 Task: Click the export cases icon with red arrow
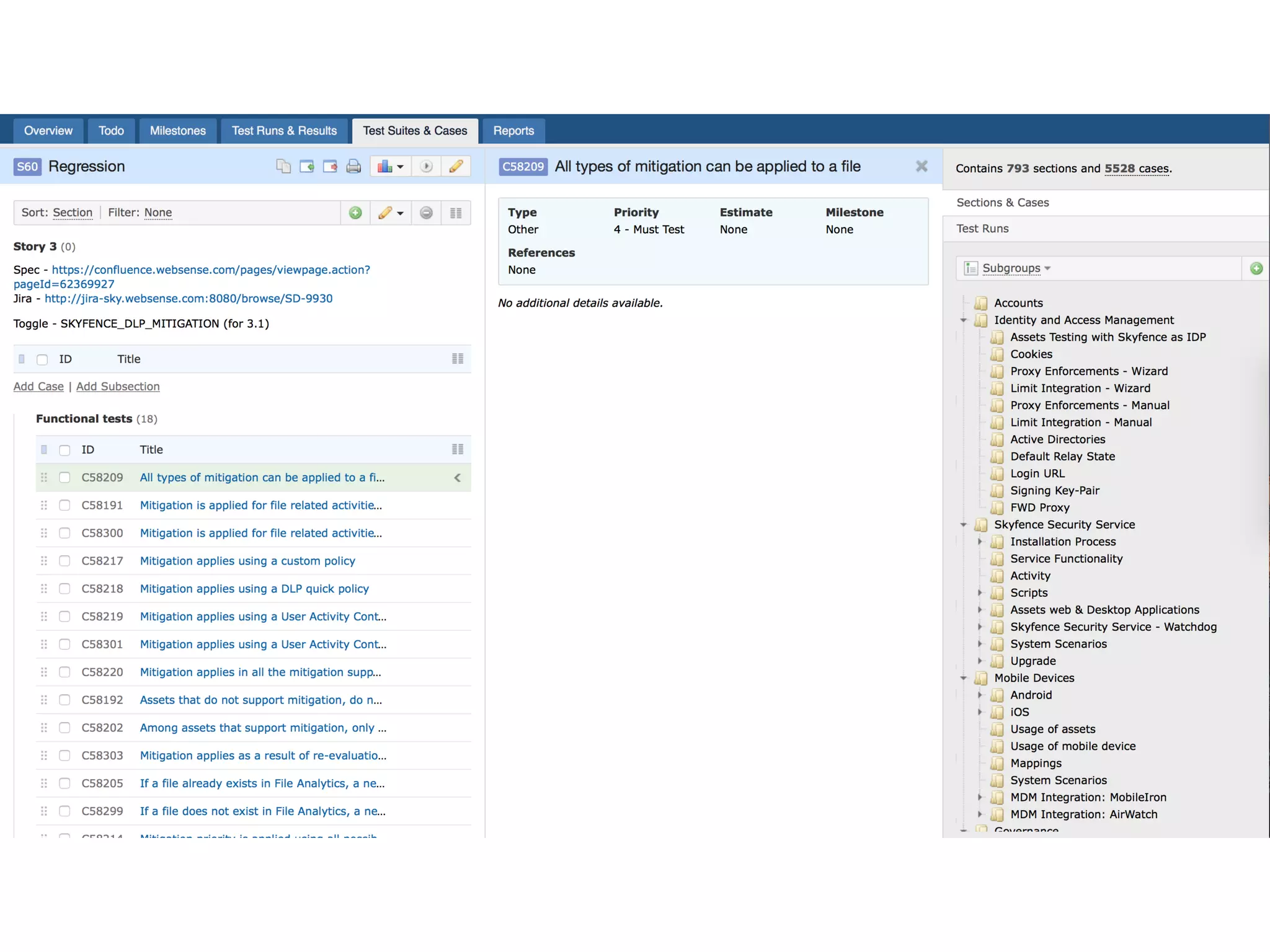(x=330, y=166)
